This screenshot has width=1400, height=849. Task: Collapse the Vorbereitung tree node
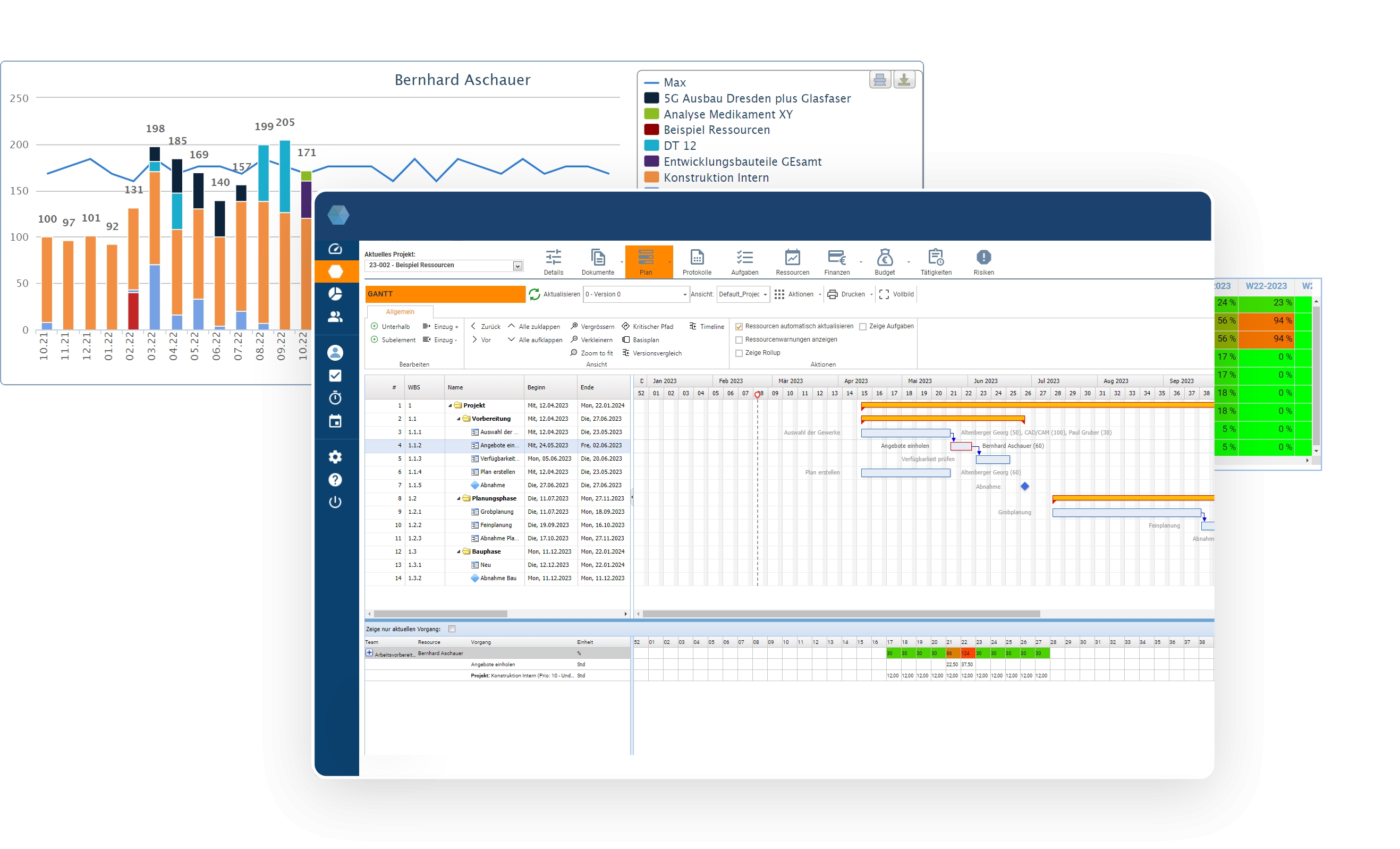[x=459, y=419]
